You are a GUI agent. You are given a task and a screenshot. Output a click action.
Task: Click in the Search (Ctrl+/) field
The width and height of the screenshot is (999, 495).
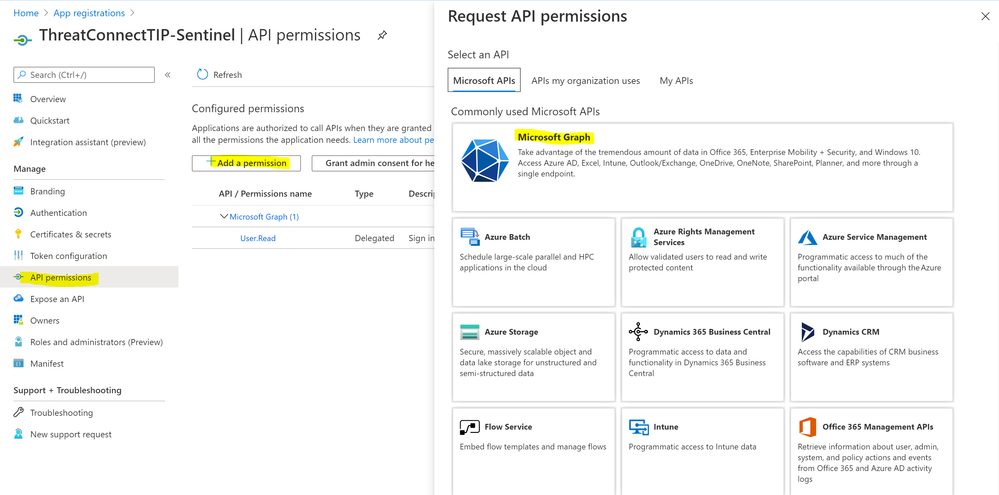point(84,75)
